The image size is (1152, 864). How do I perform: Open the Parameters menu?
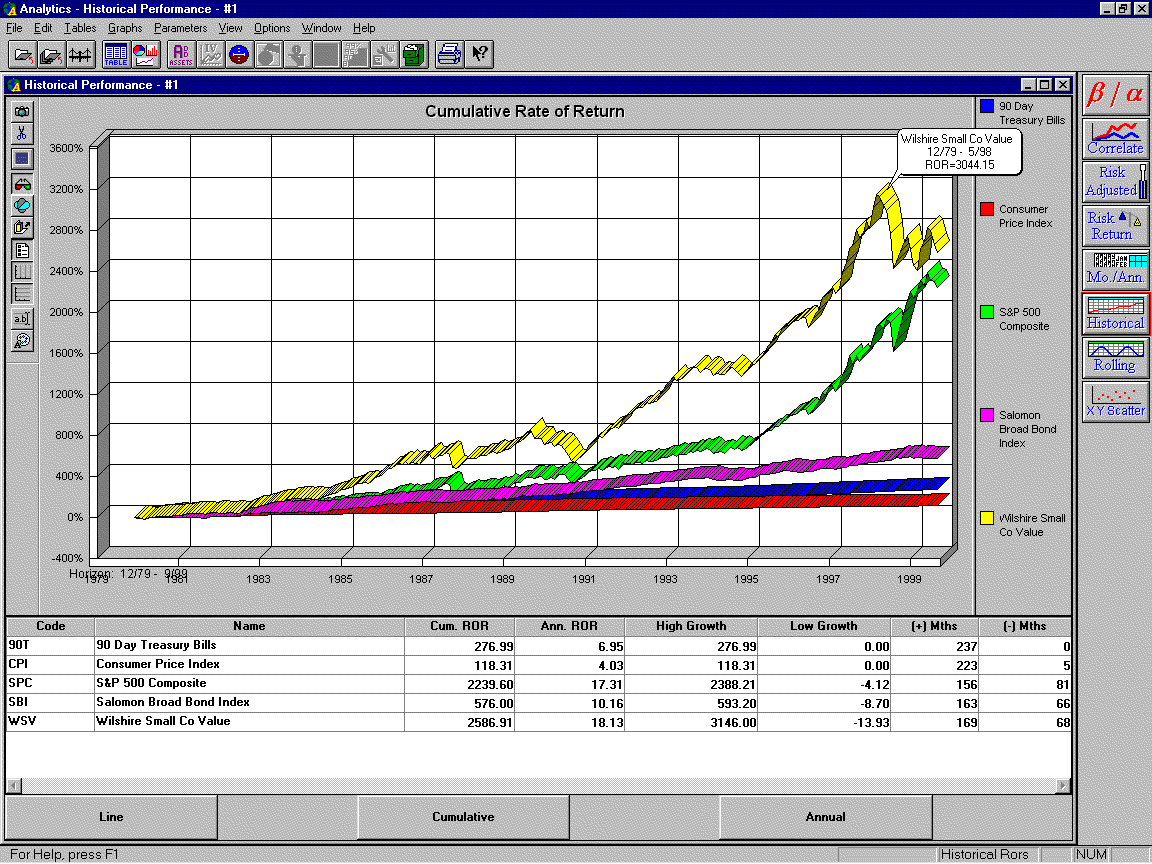pyautogui.click(x=181, y=28)
